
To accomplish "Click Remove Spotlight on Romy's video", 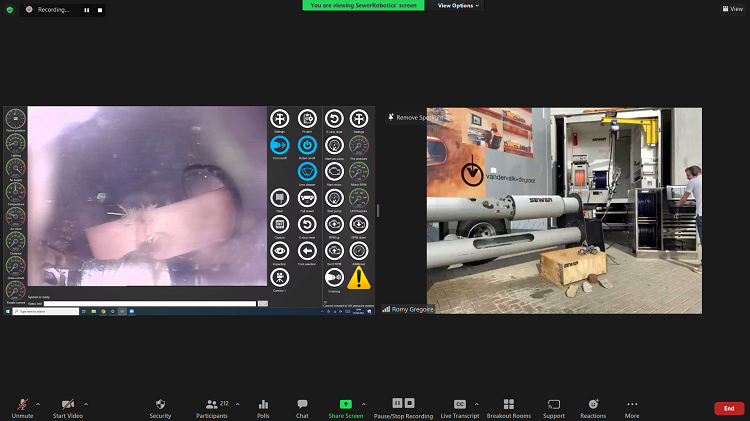I will [417, 117].
